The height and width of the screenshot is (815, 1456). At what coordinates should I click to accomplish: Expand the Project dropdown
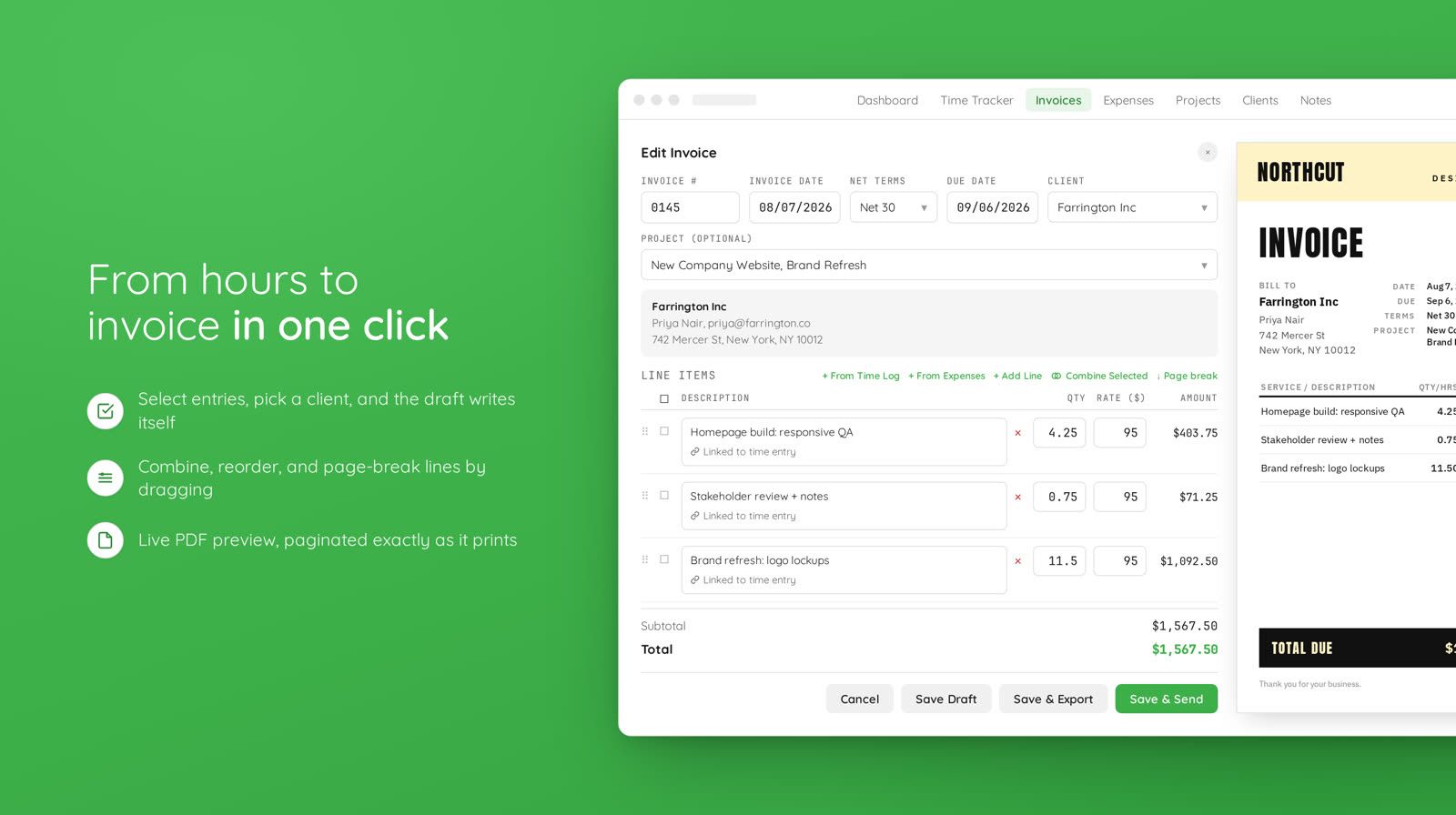pos(929,265)
